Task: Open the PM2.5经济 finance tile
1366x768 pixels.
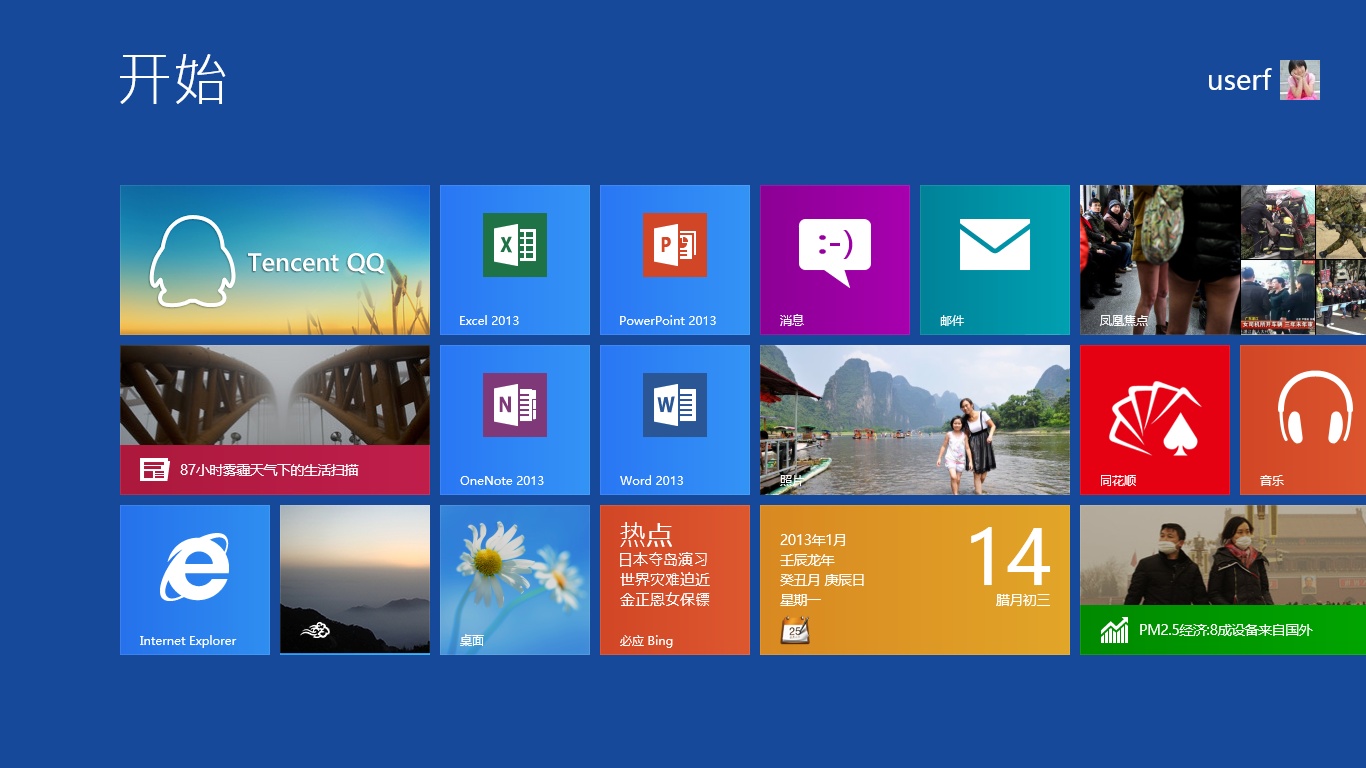Action: (1223, 580)
